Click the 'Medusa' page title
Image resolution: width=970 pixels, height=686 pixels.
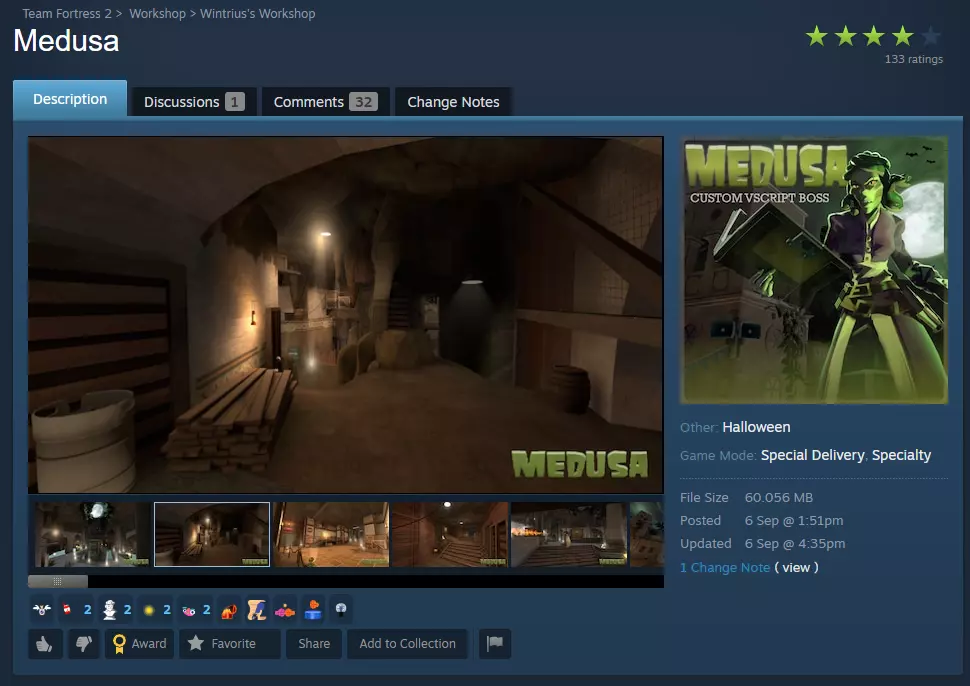tap(66, 41)
